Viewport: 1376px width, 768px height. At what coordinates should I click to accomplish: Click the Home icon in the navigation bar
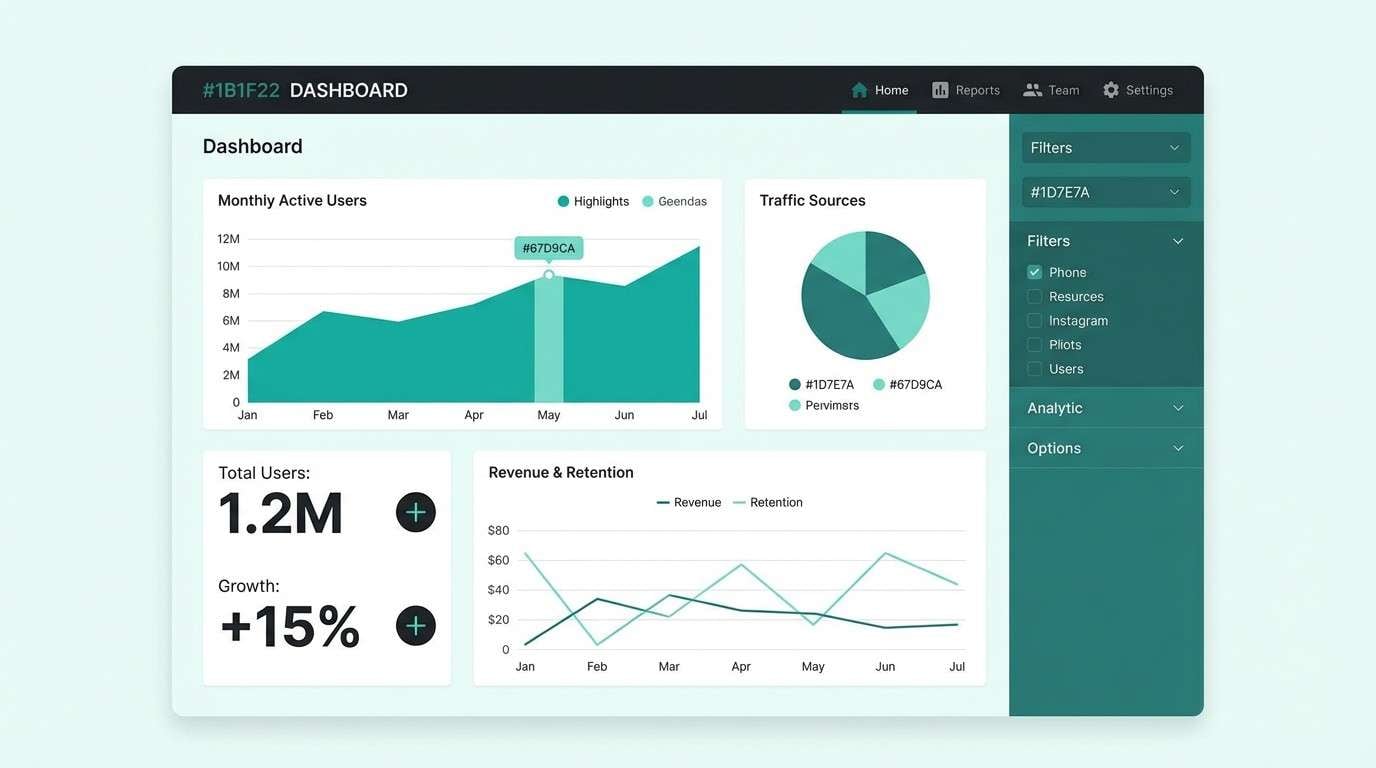858,89
